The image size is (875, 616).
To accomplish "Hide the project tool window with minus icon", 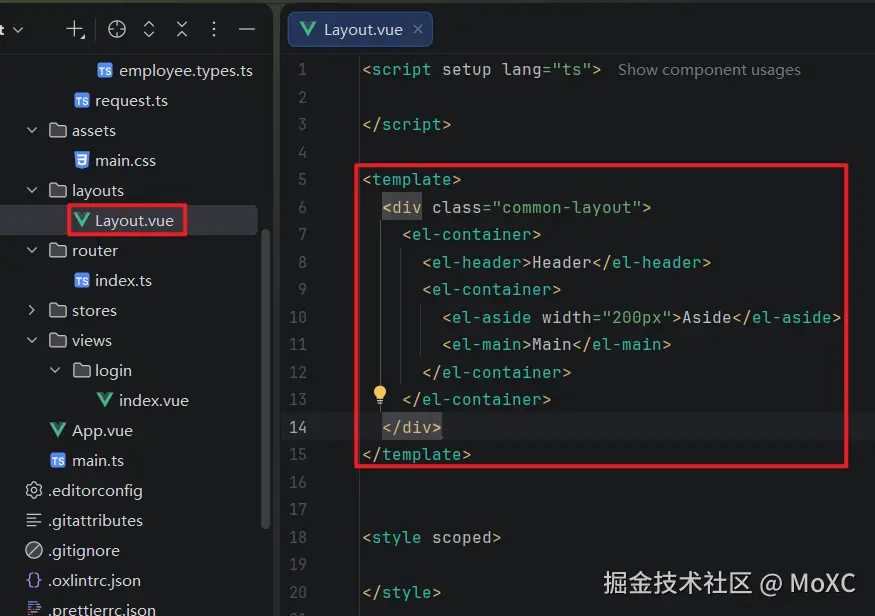I will click(247, 29).
